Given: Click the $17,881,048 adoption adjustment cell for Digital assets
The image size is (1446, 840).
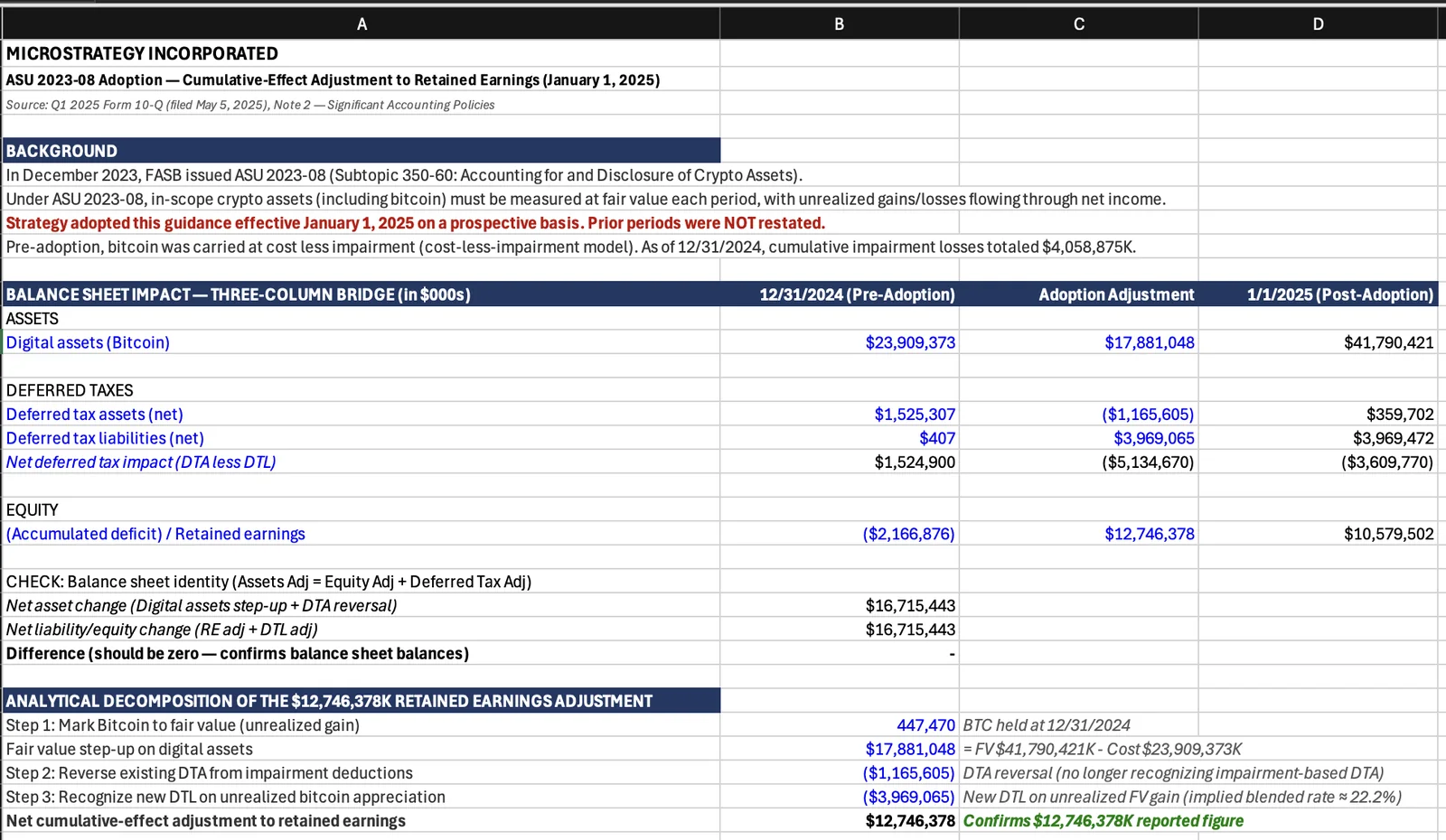Looking at the screenshot, I should 1079,342.
